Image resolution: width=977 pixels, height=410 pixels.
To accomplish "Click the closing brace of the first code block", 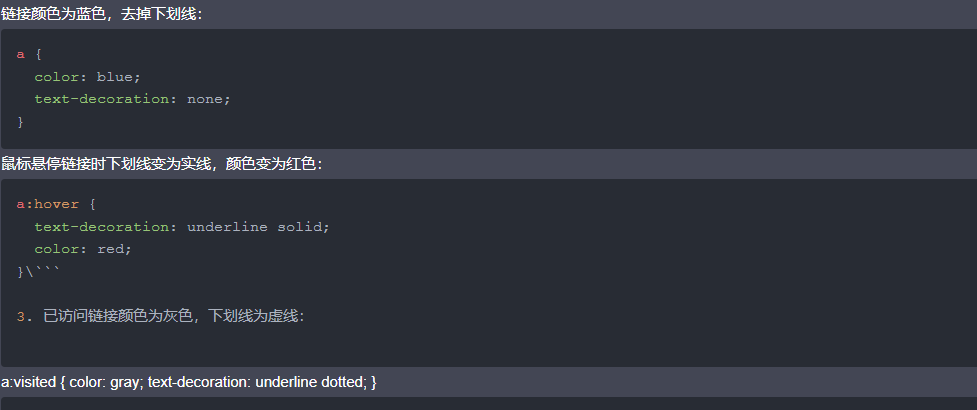I will point(21,122).
